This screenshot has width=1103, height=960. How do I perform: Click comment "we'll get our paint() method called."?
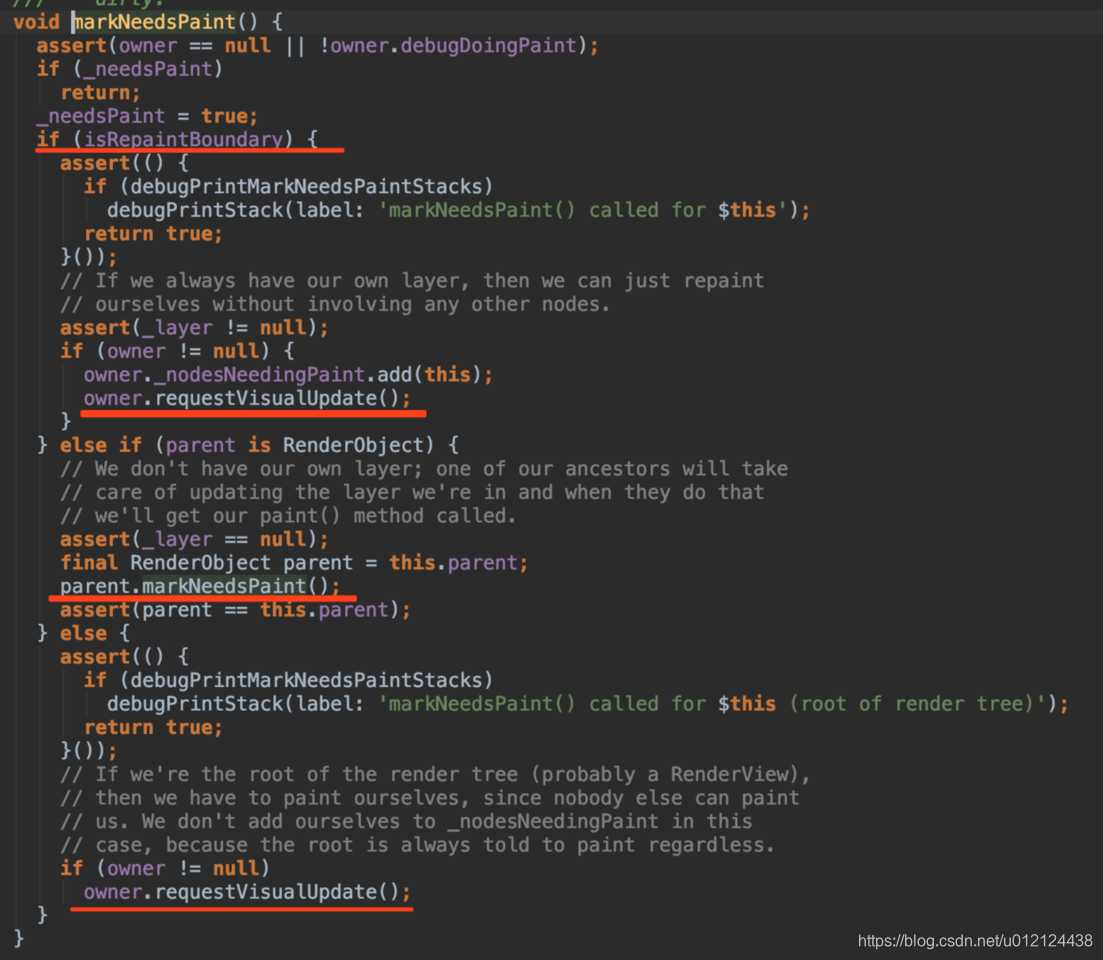[288, 516]
